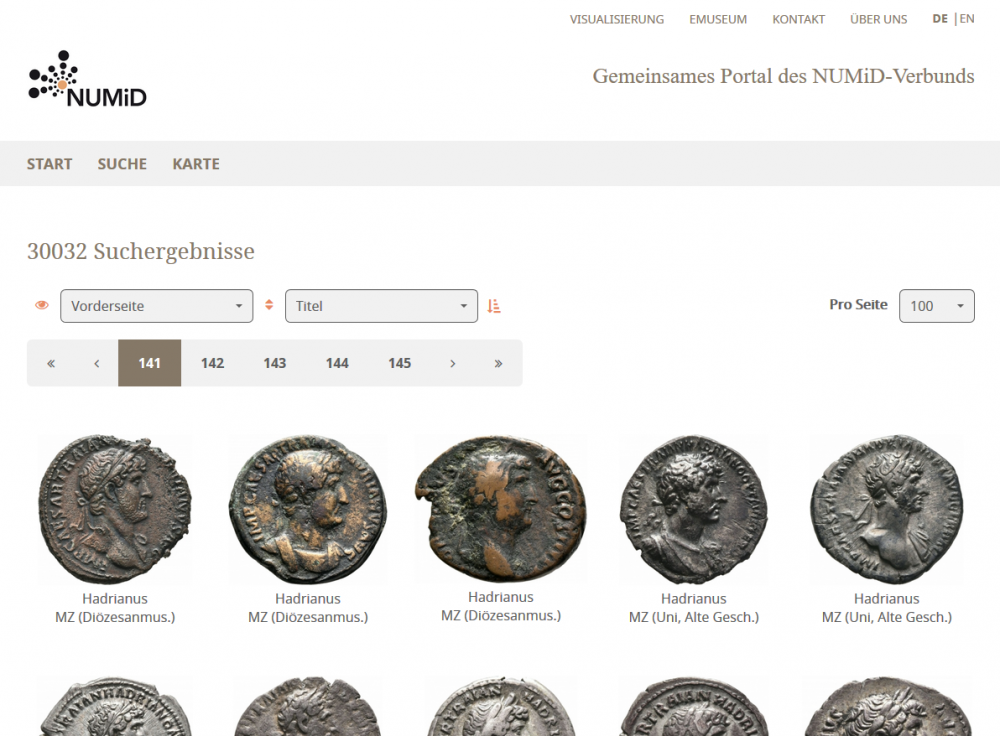Switch language to EN
The height and width of the screenshot is (736, 1000).
tap(967, 19)
